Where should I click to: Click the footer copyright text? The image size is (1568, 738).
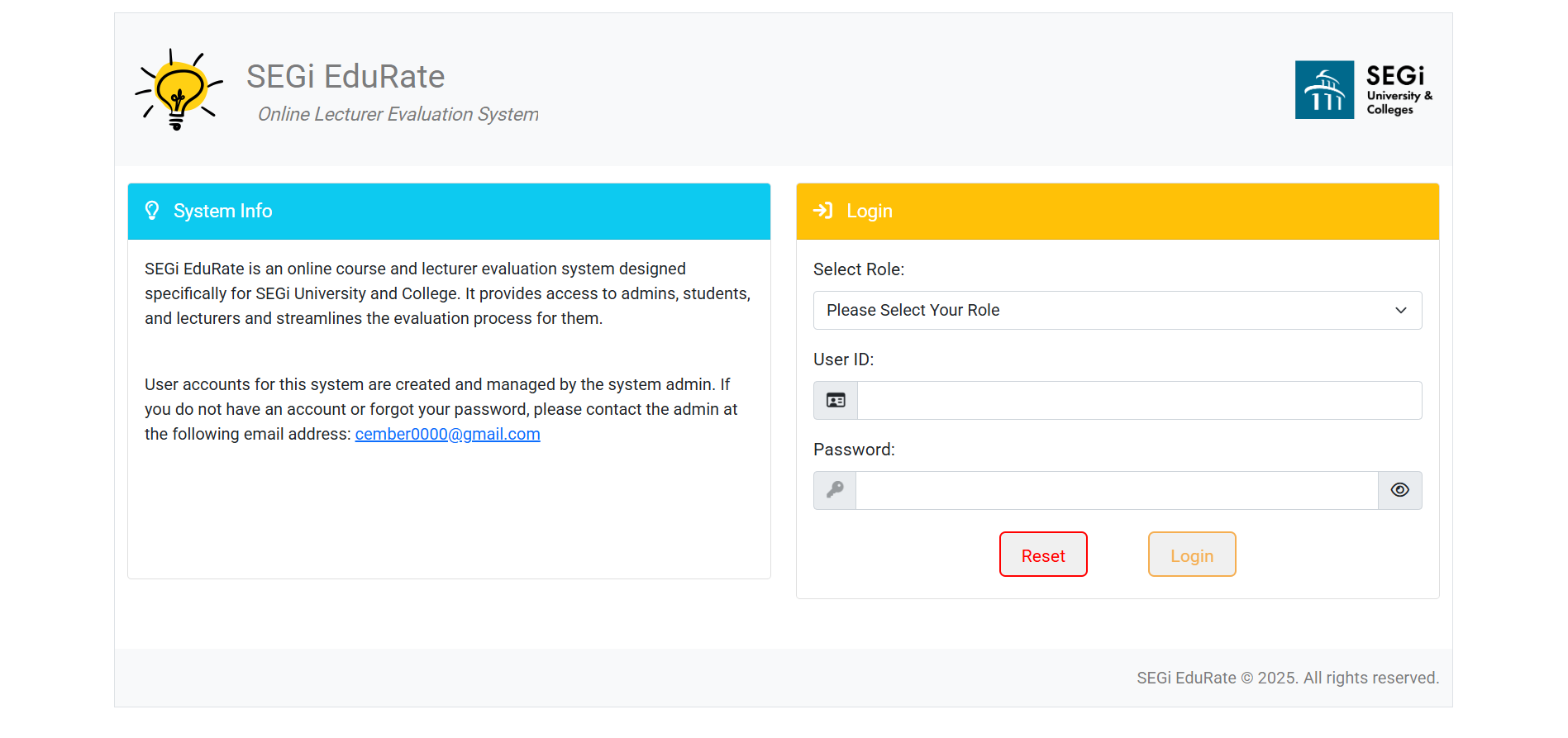[1287, 678]
